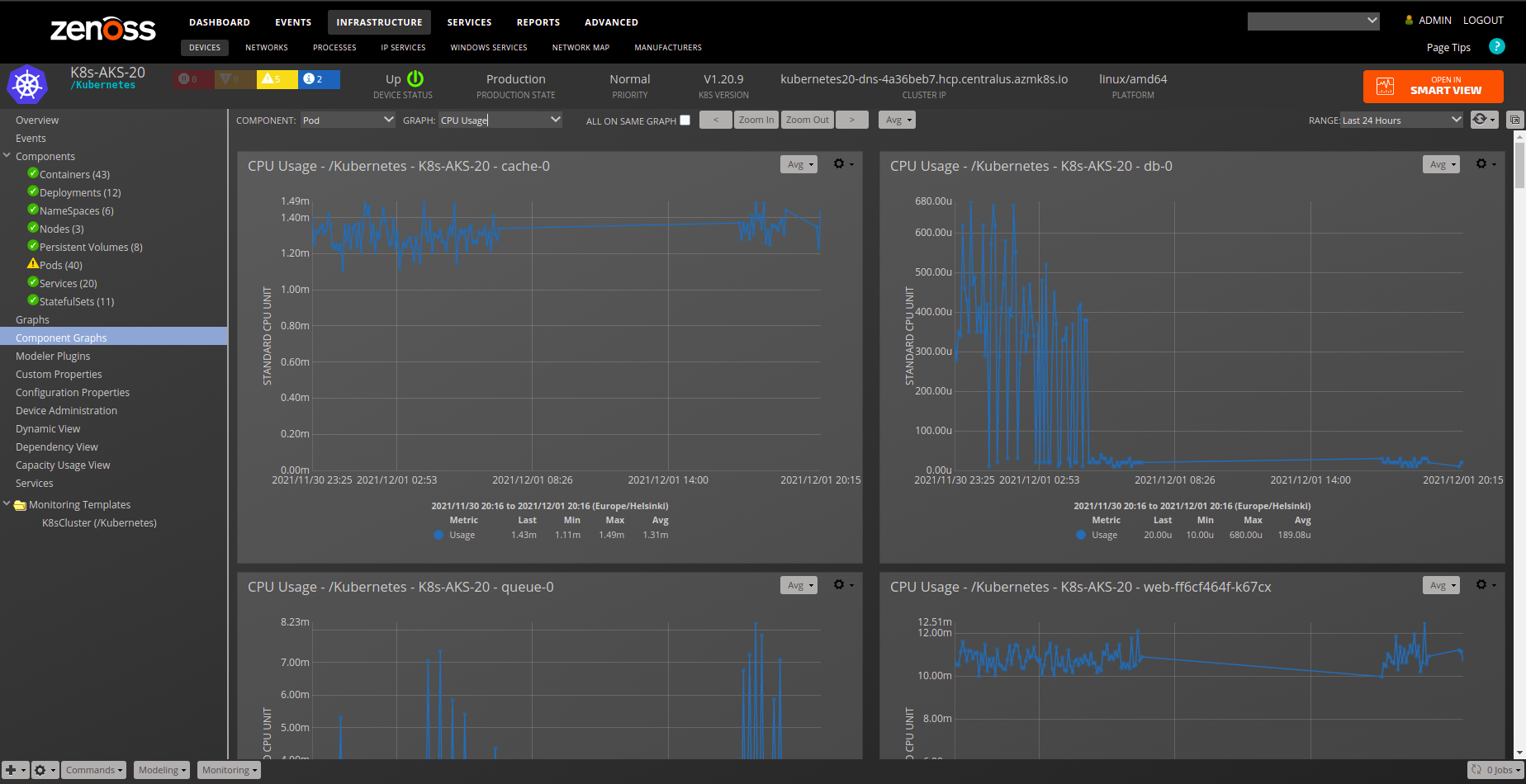This screenshot has height=784, width=1526.
Task: Open gear menu on web-ff6cf464f-k67cx graph
Action: coord(1485,584)
